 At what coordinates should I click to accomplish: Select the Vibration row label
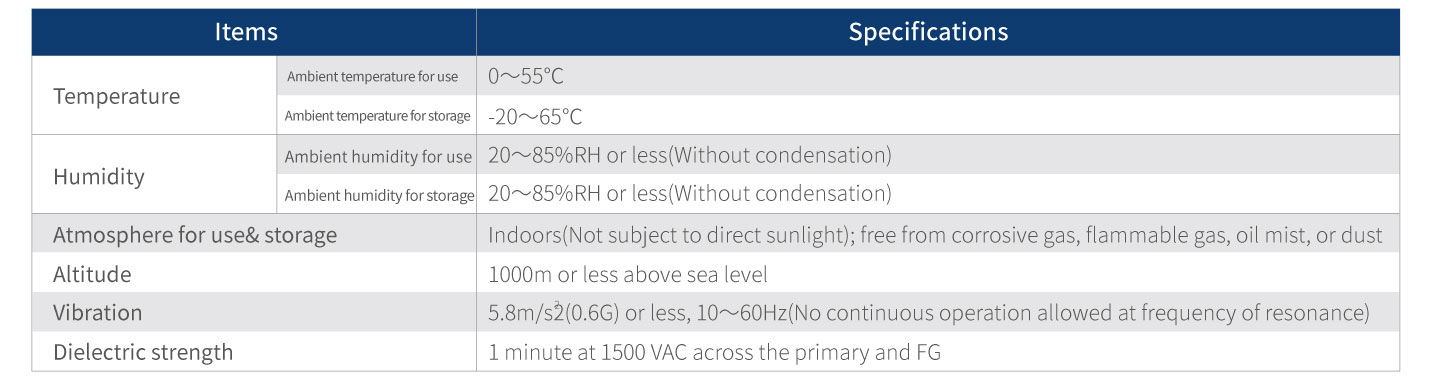98,313
